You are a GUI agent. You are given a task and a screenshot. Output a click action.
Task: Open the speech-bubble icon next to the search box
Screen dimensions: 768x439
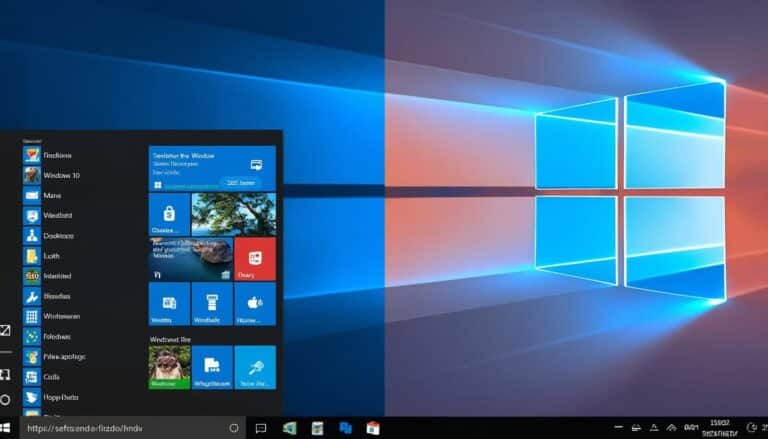click(261, 428)
